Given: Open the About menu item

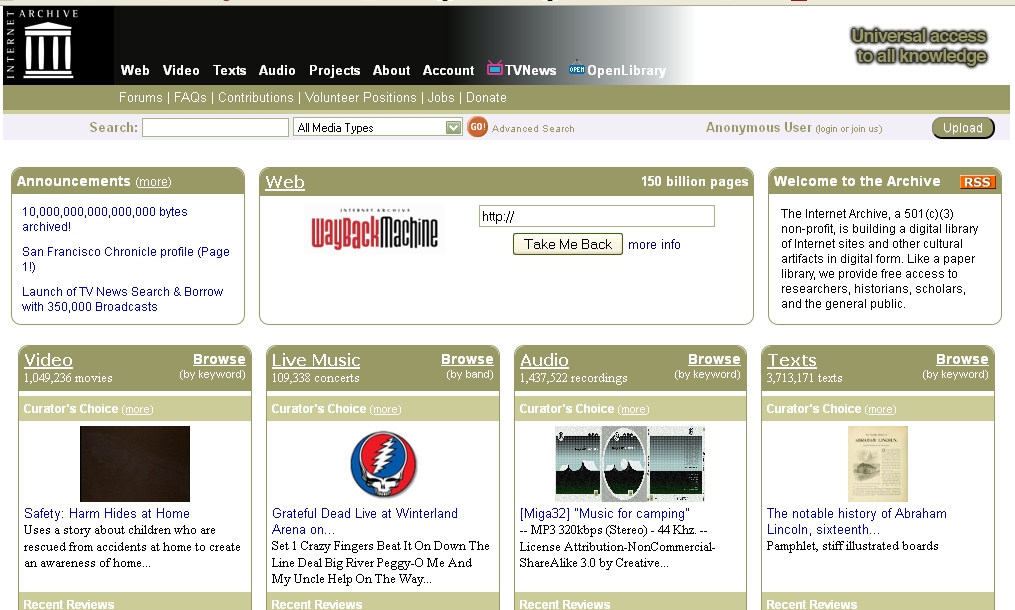Looking at the screenshot, I should pos(391,71).
